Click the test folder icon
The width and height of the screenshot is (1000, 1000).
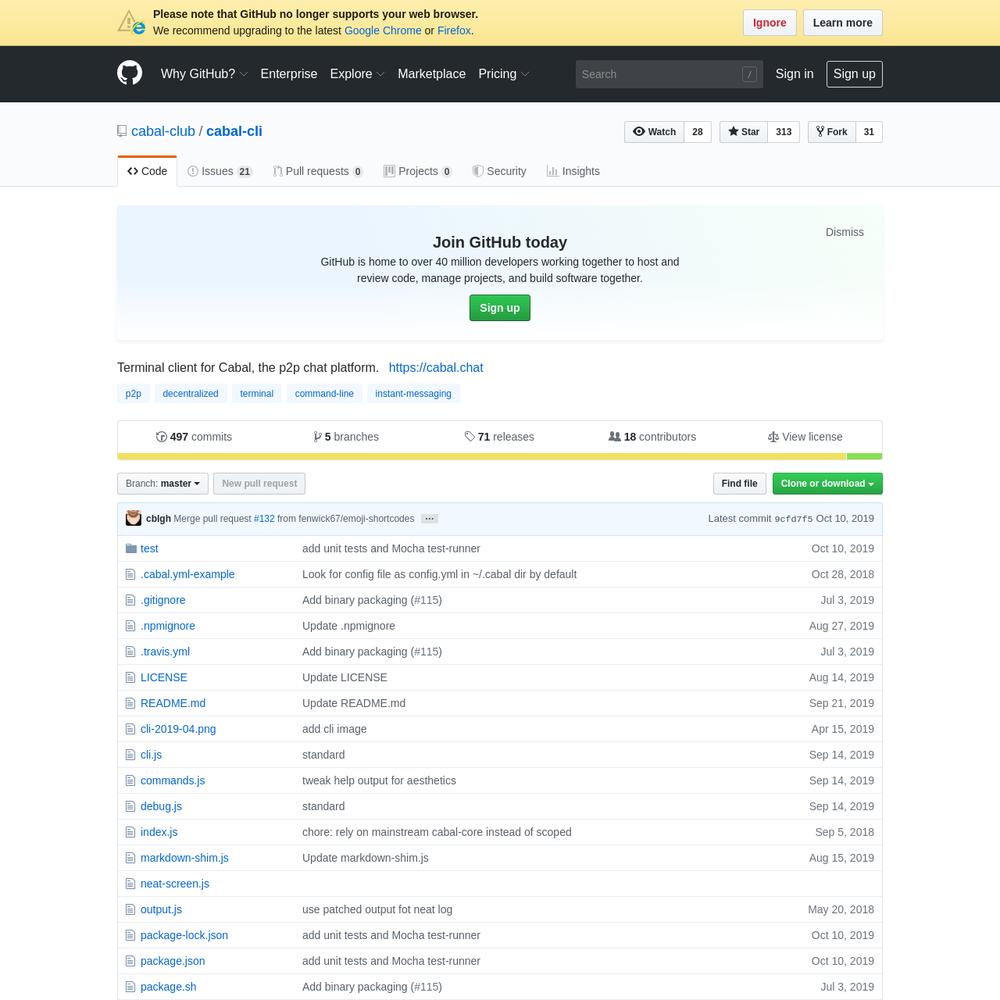pyautogui.click(x=131, y=548)
